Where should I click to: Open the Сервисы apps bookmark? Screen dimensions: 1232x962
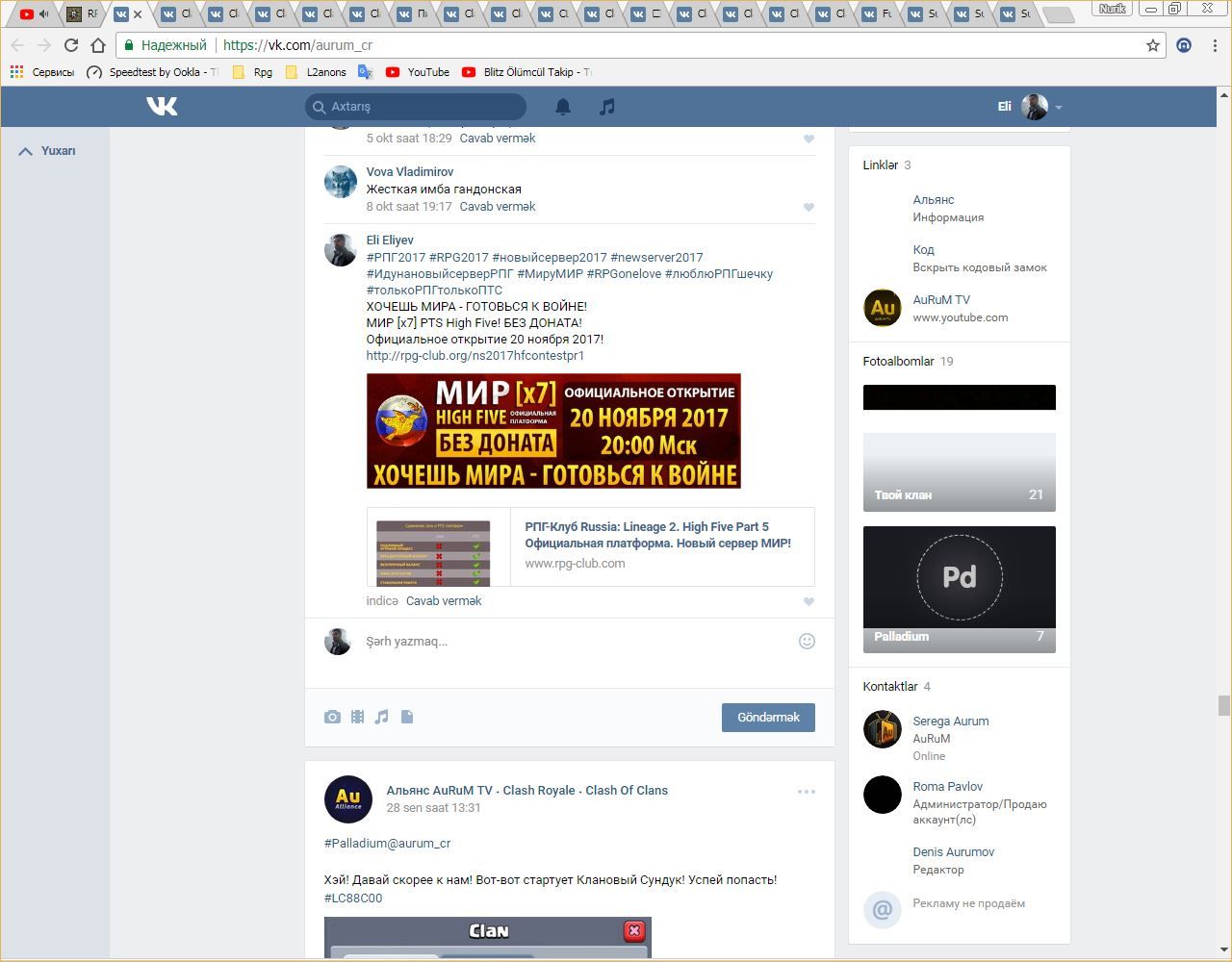pyautogui.click(x=42, y=72)
